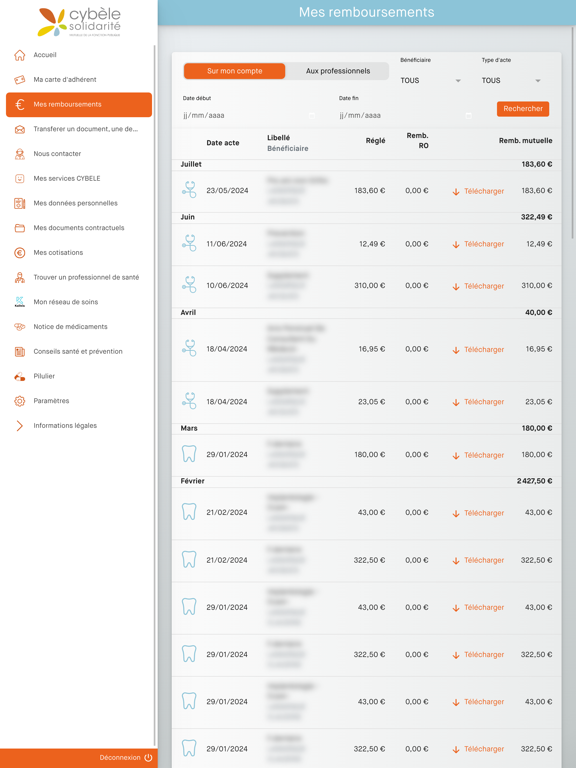Open the Ma carte d'adhérent card icon
This screenshot has height=768, width=576.
pyautogui.click(x=20, y=79)
